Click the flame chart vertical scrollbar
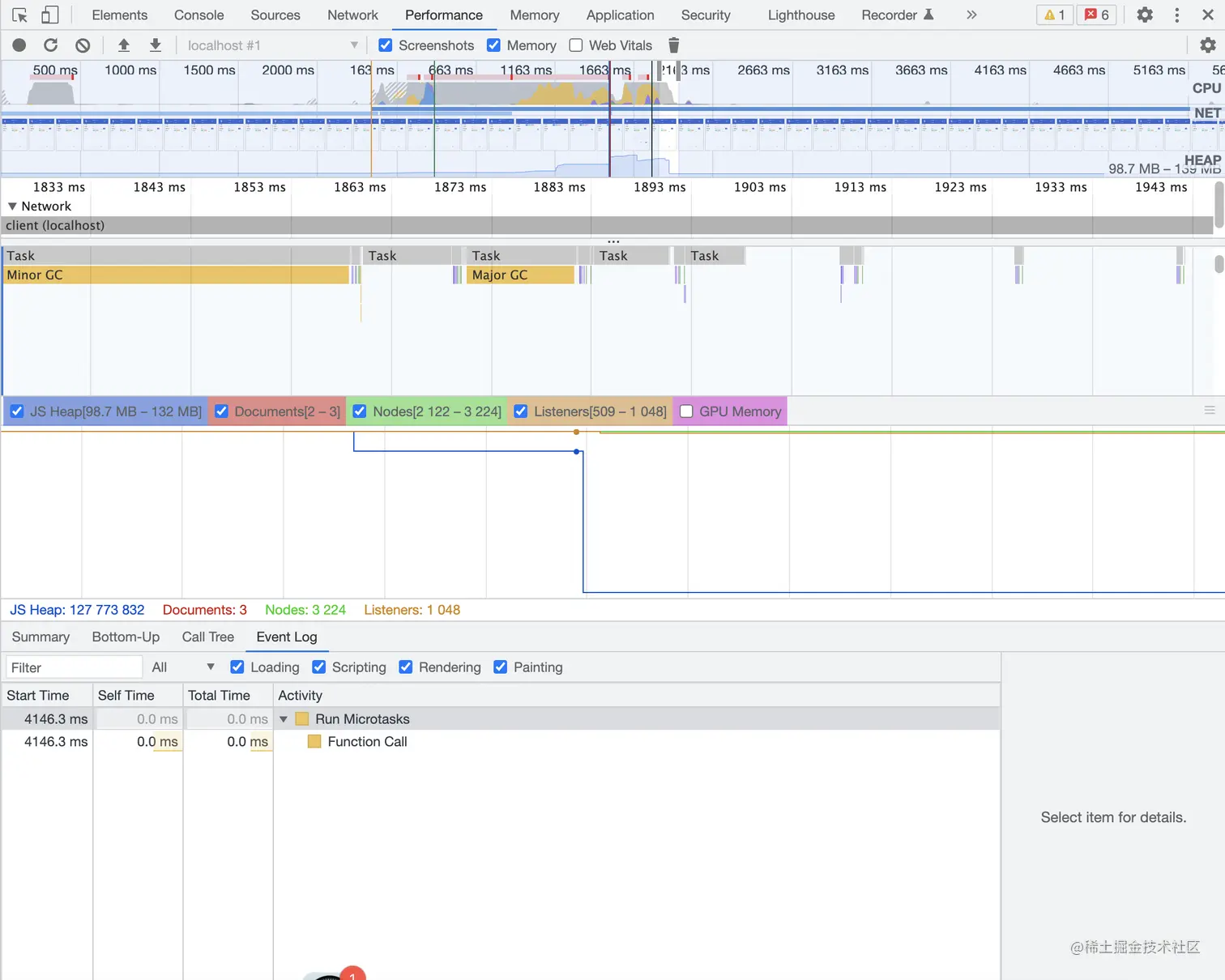The height and width of the screenshot is (980, 1225). click(x=1219, y=265)
